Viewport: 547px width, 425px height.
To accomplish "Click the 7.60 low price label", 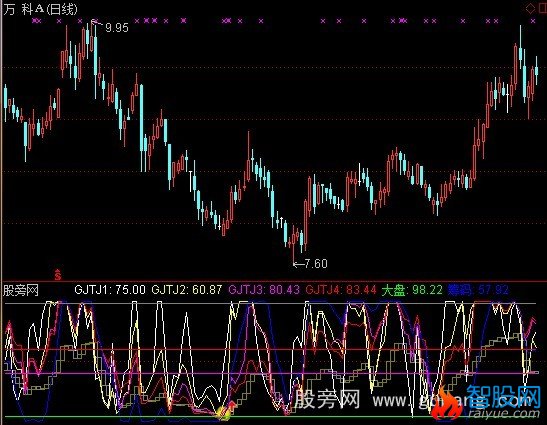I will coord(316,263).
